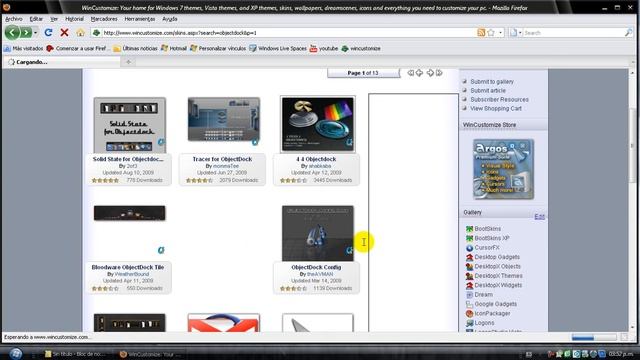Screen dimensions: 640x360
Task: Open a new tab with plus button
Action: tap(129, 62)
